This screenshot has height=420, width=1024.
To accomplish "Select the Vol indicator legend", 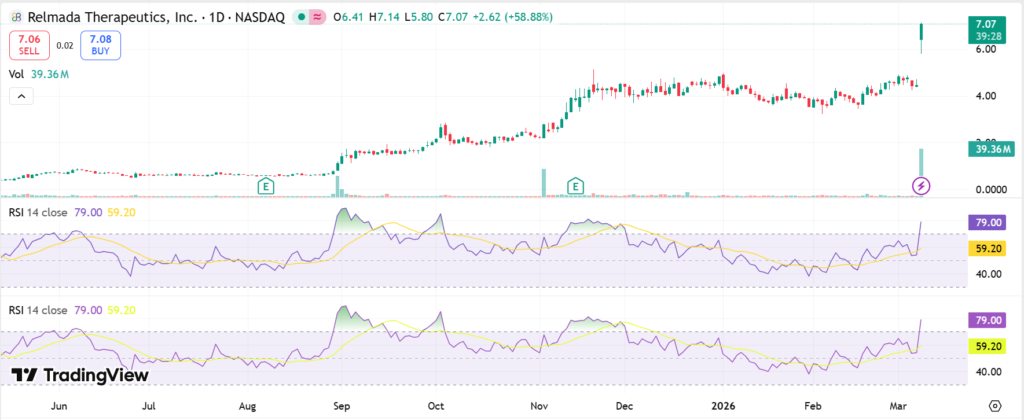I will coord(16,73).
